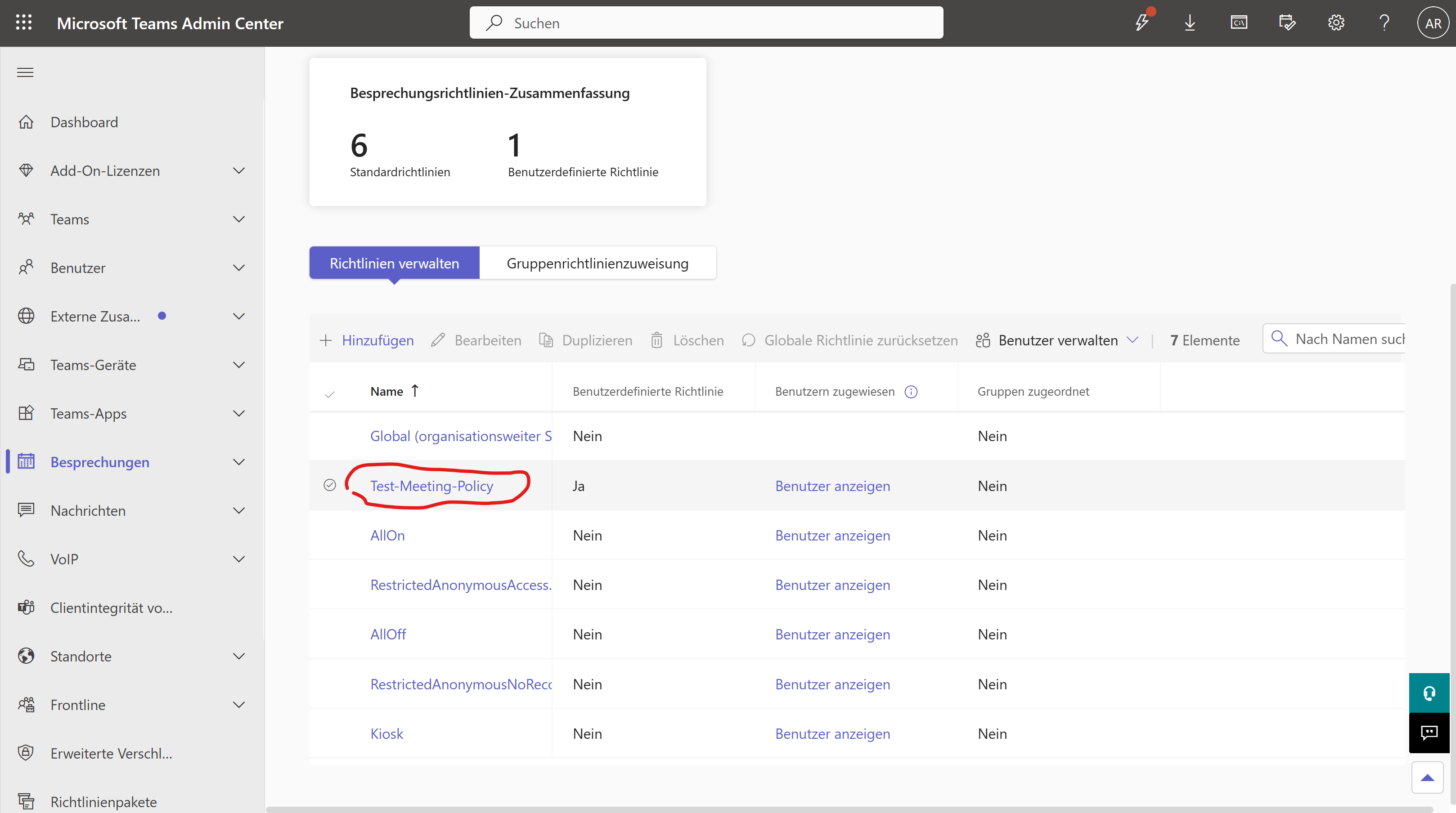
Task: Open the app launcher waffle icon
Action: (x=24, y=22)
